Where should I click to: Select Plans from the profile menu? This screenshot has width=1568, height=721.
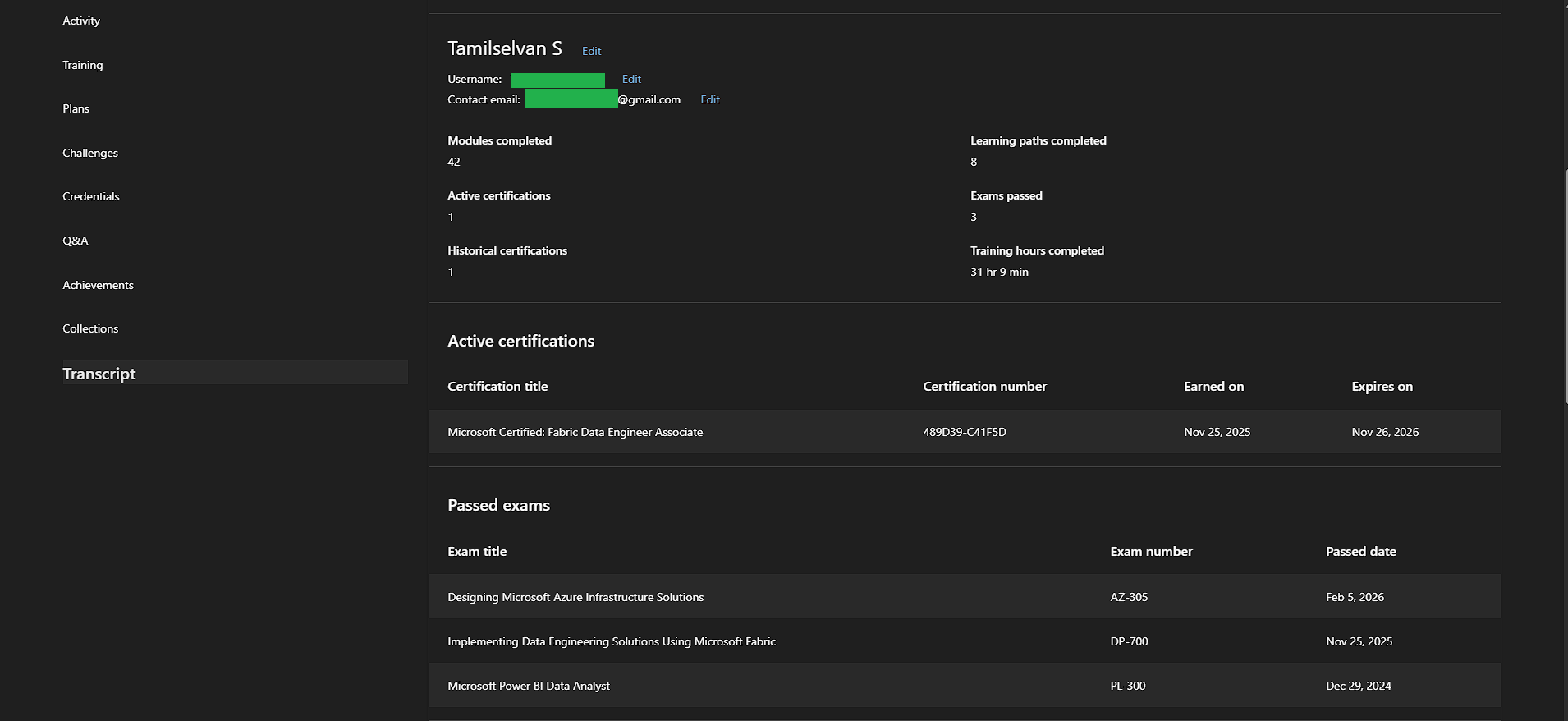76,108
